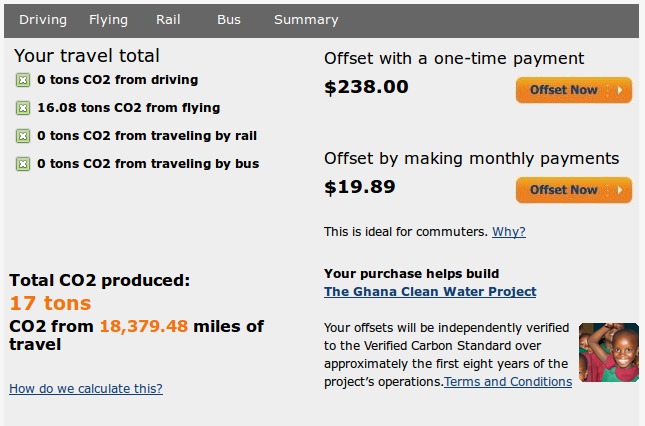Viewport: 645px width, 426px height.
Task: Go to the Bus tab
Action: coord(229,19)
